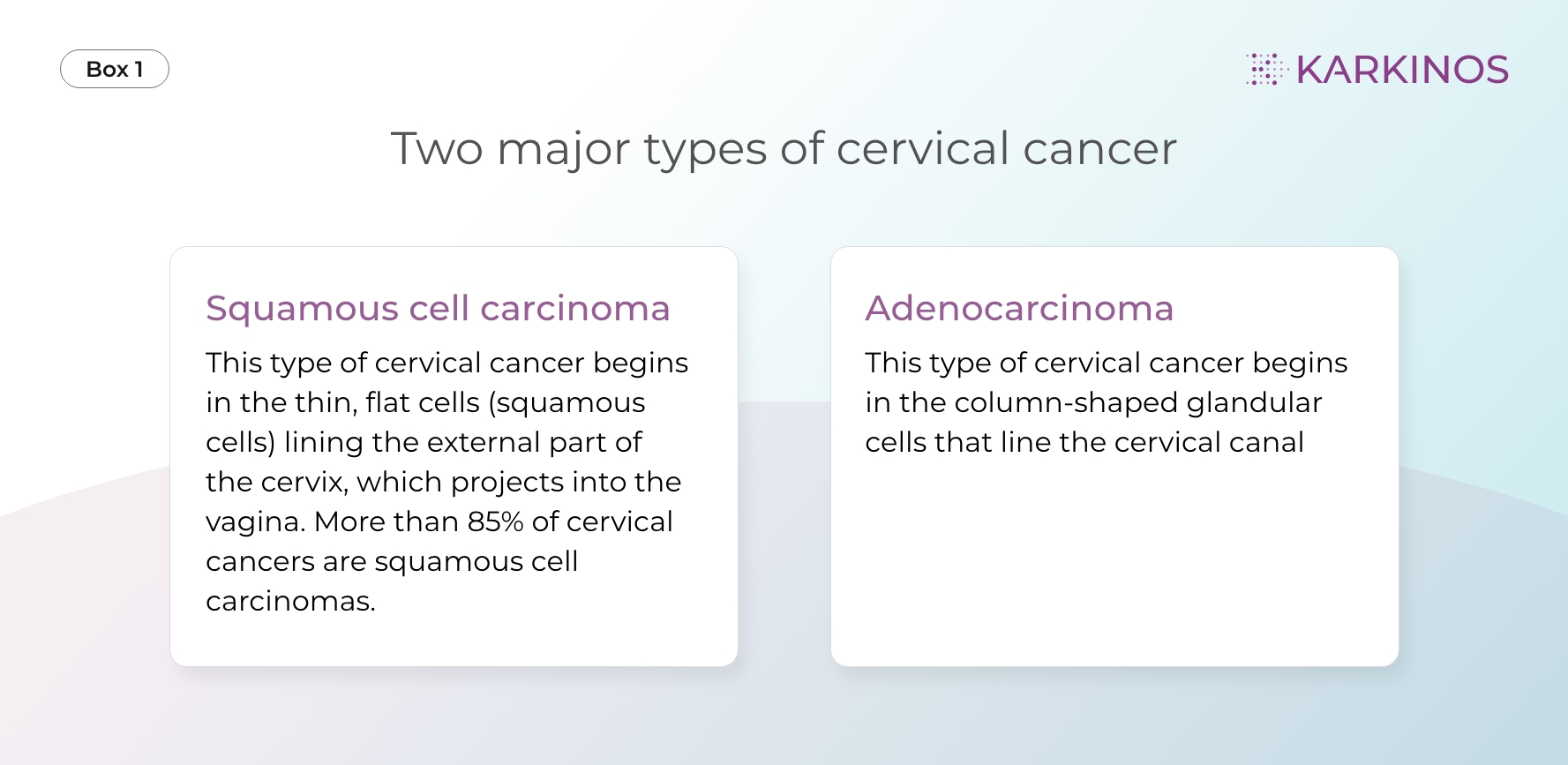Click the Karkinos dotted logo icon
Image resolution: width=1568 pixels, height=765 pixels.
pyautogui.click(x=1267, y=69)
